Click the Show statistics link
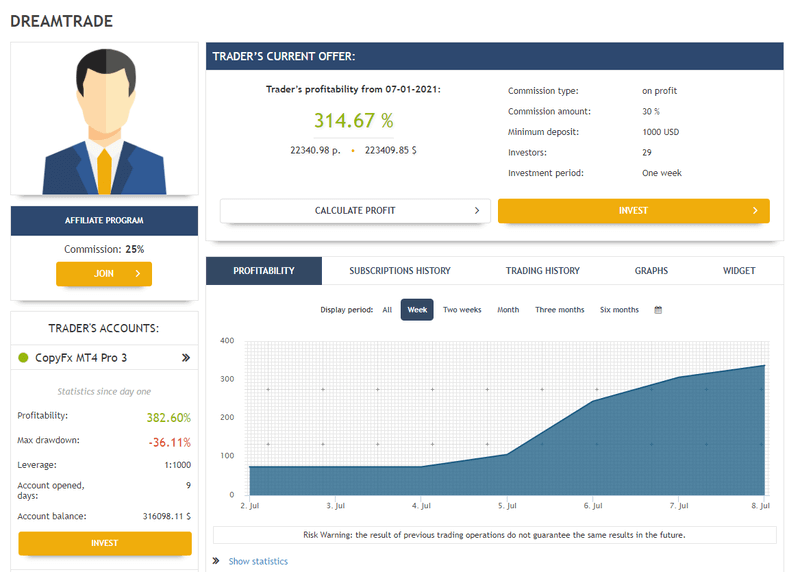This screenshot has height=572, width=800. pyautogui.click(x=258, y=561)
